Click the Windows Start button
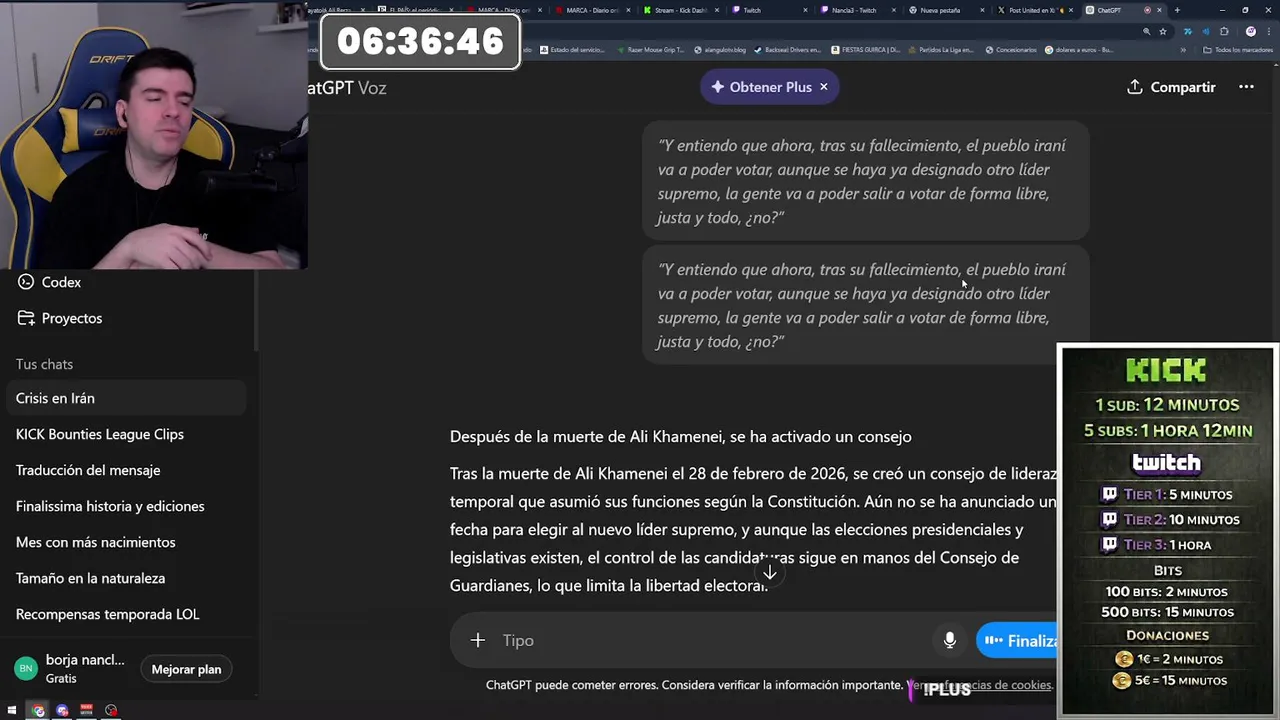The image size is (1280, 720). click(x=12, y=710)
